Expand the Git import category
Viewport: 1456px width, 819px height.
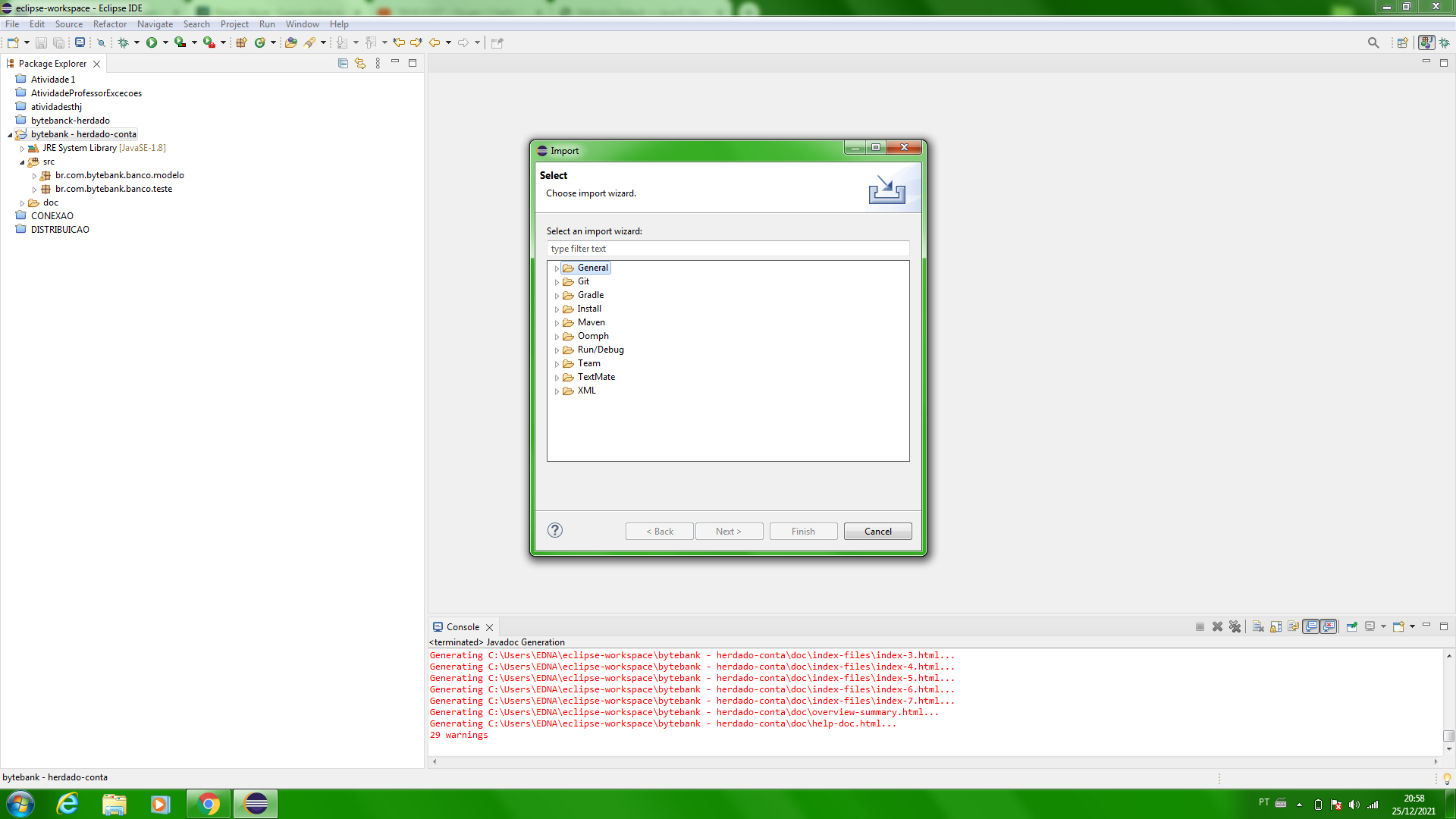tap(557, 282)
